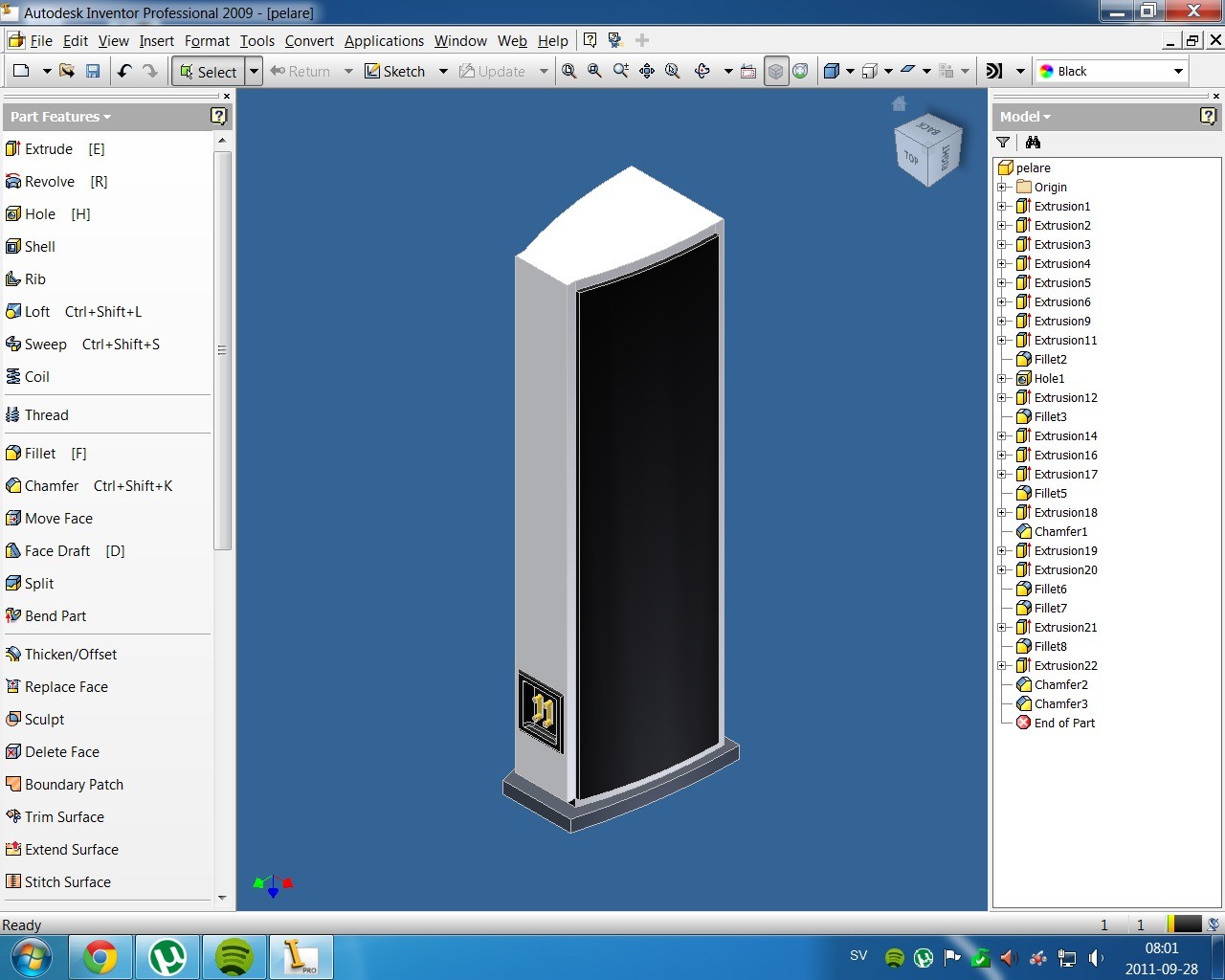Click the Undo arrow icon

124,71
